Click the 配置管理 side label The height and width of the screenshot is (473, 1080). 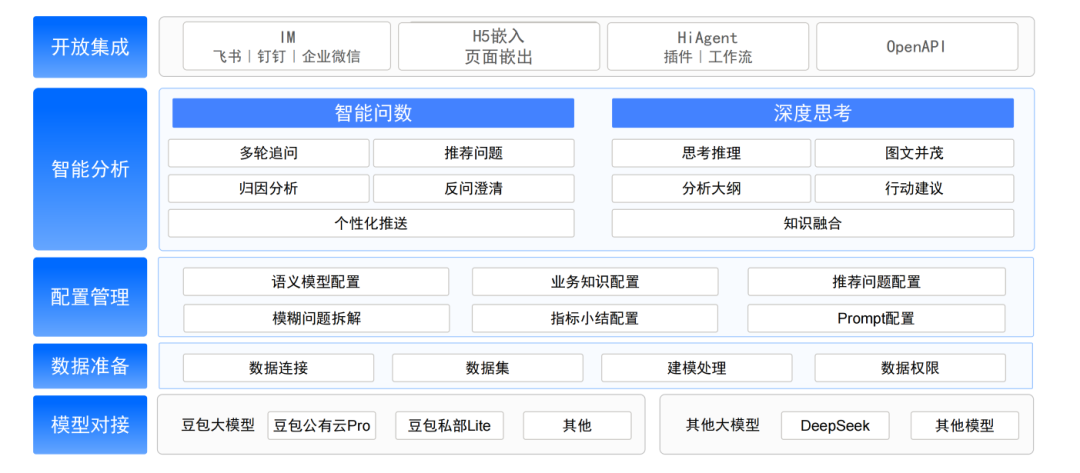coord(90,297)
